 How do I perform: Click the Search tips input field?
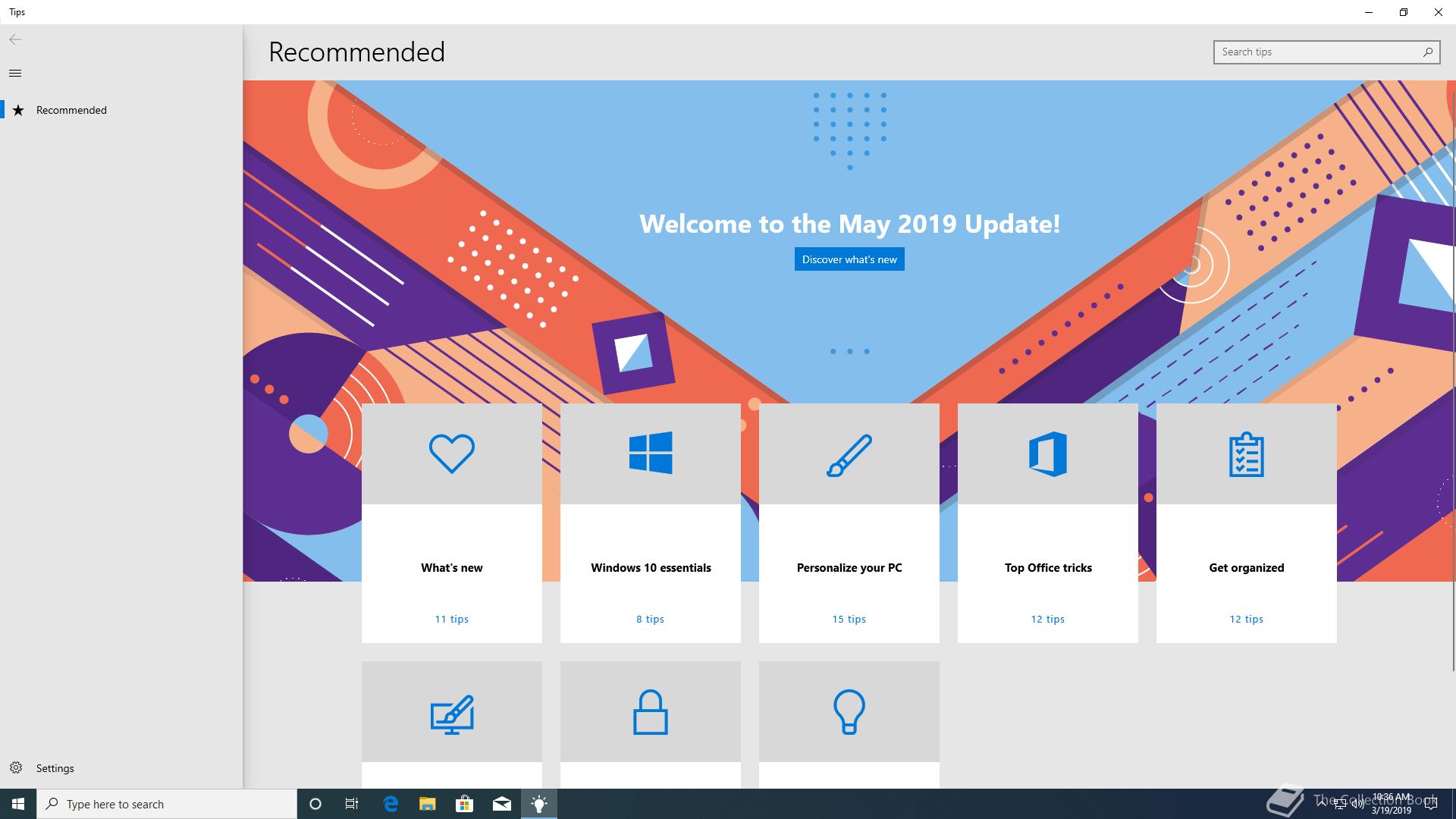point(1316,52)
